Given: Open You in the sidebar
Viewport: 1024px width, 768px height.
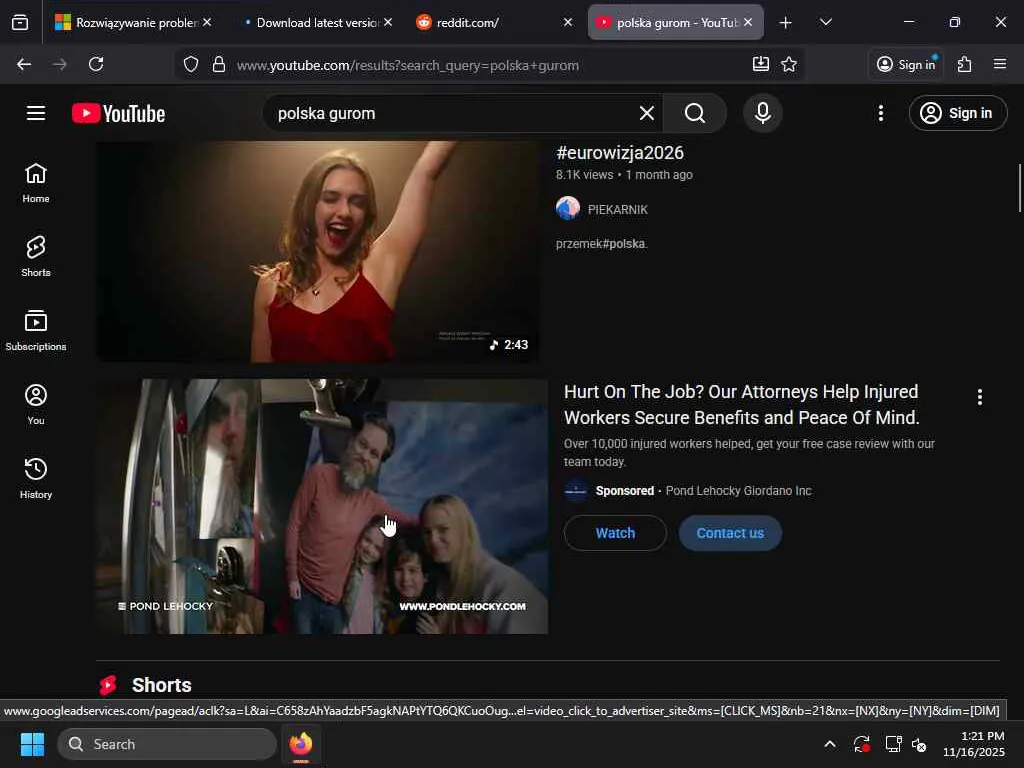Looking at the screenshot, I should (36, 404).
